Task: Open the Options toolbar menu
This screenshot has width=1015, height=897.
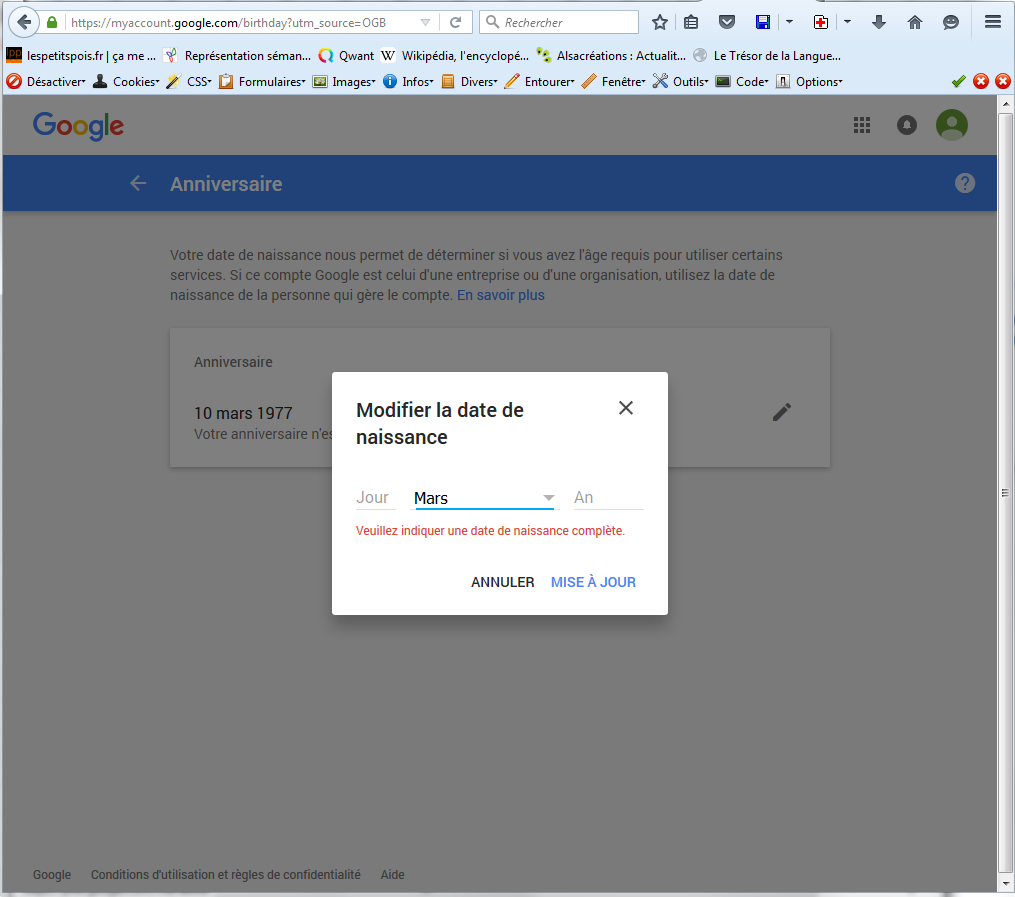Action: (809, 82)
